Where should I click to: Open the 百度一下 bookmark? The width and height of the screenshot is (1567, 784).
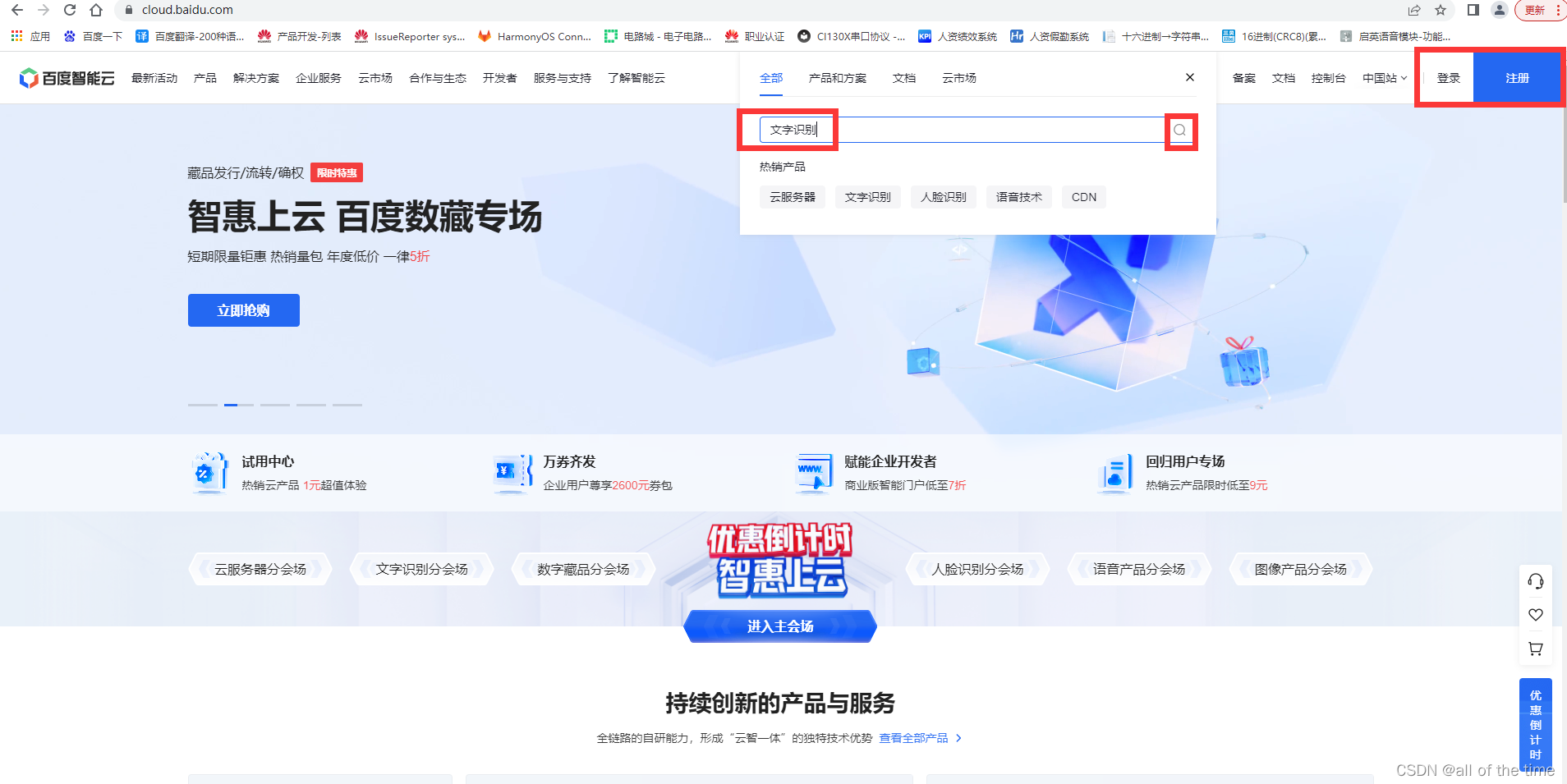click(x=93, y=36)
